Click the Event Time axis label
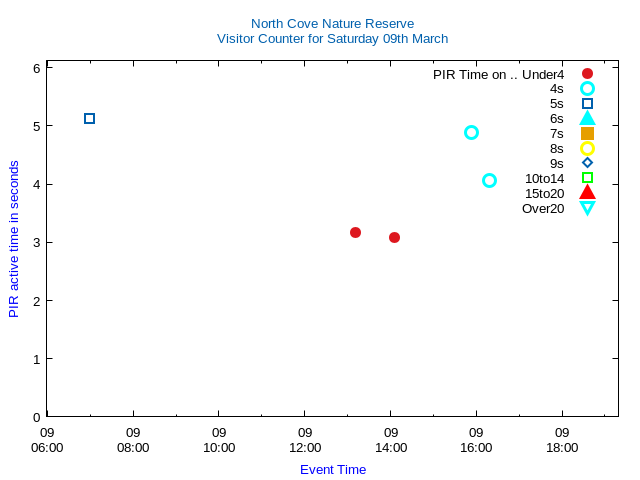Viewport: 640px width, 480px height. point(333,470)
